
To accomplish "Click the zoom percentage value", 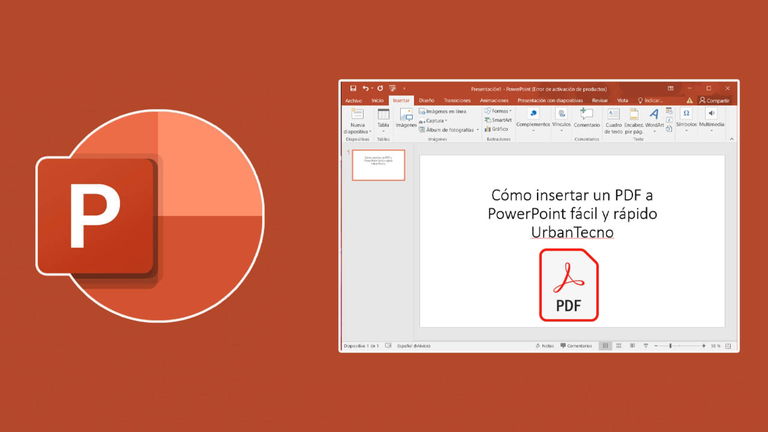I will point(716,346).
